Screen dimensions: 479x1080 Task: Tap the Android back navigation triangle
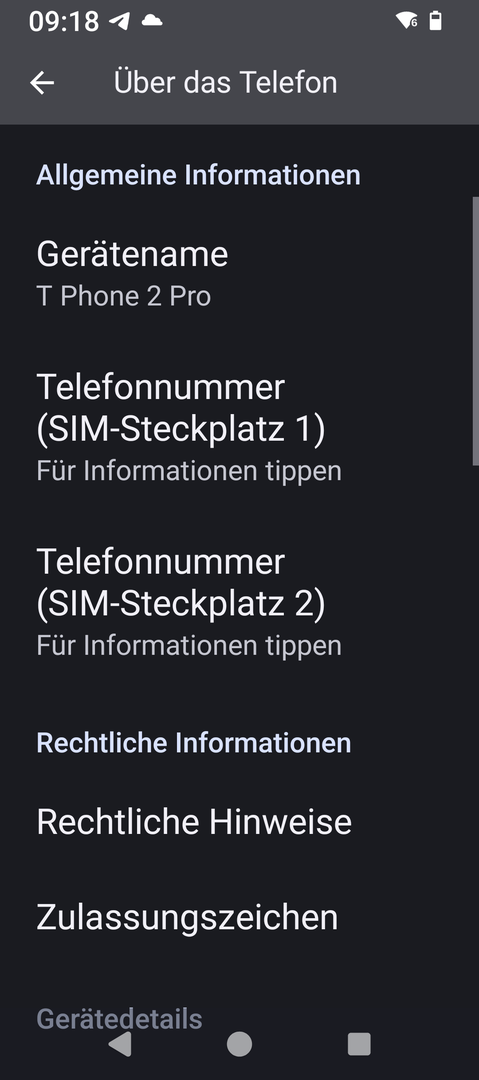(x=119, y=1043)
